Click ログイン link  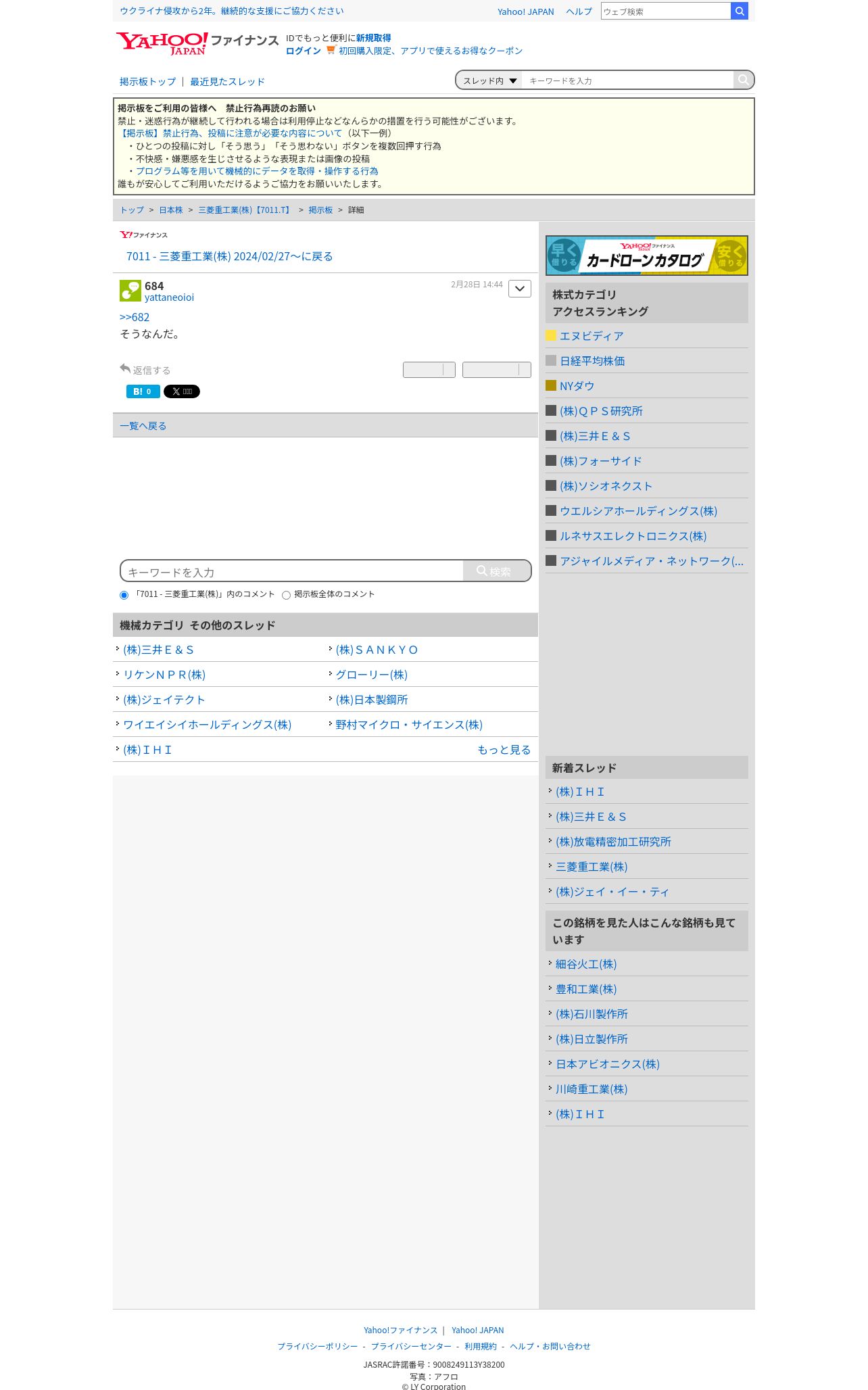coord(304,51)
